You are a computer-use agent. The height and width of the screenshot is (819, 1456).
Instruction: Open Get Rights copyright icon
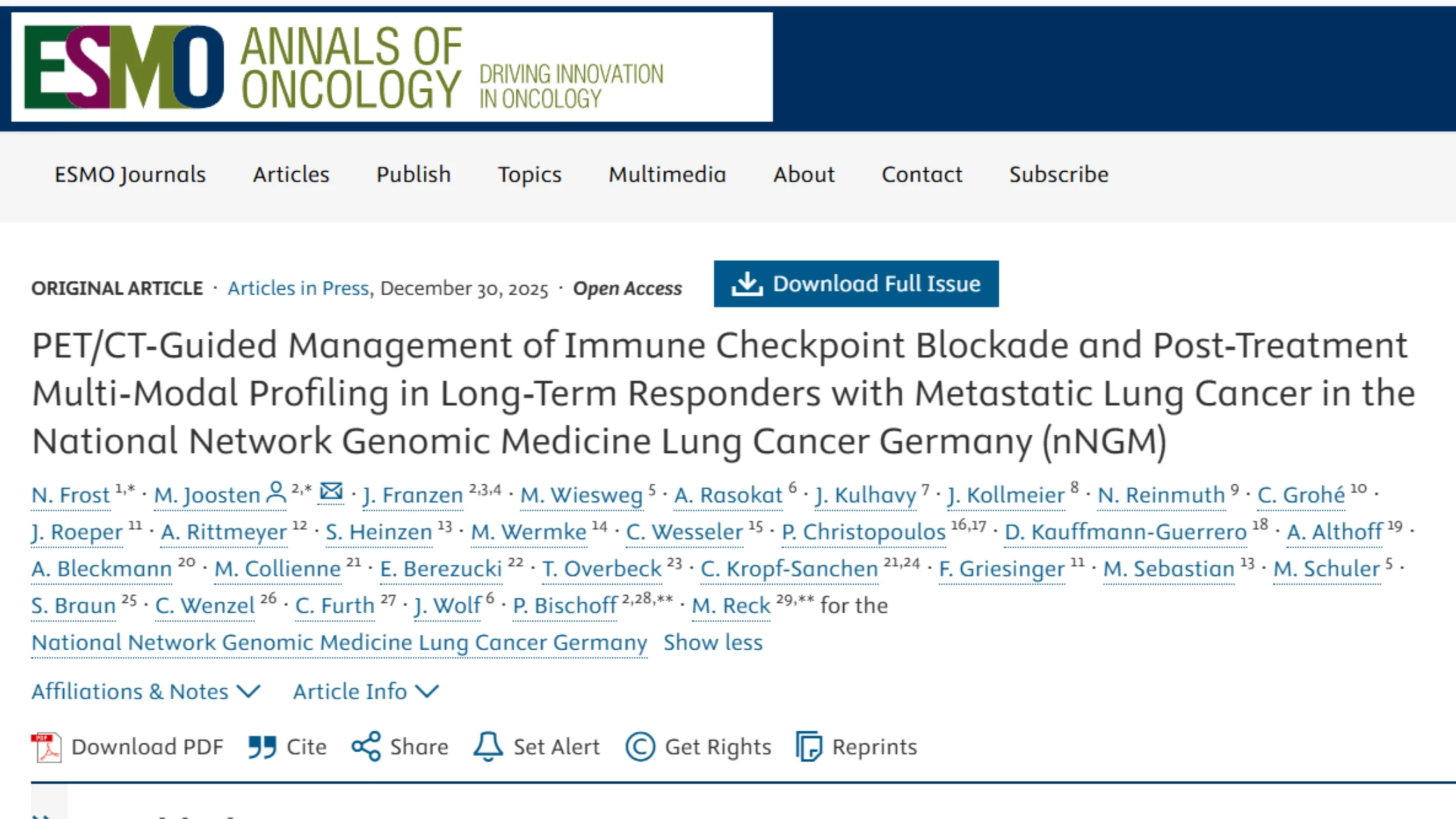tap(640, 746)
